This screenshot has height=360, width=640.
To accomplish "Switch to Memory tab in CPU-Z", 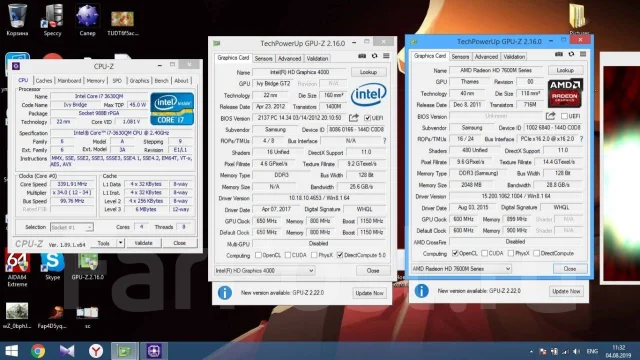I will tap(96, 81).
